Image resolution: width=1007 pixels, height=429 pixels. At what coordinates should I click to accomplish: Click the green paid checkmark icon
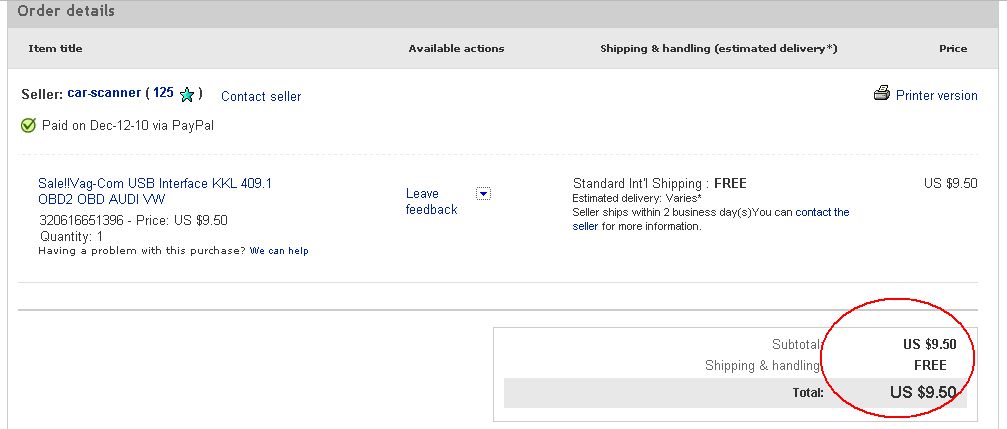(x=28, y=126)
